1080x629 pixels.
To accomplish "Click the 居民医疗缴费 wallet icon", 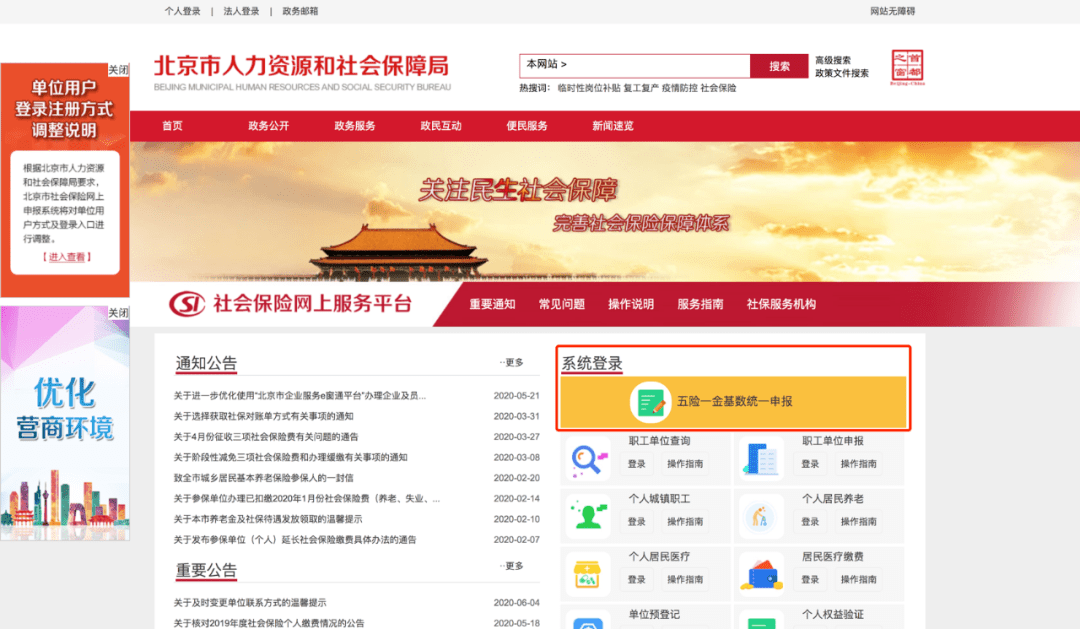I will [x=761, y=572].
